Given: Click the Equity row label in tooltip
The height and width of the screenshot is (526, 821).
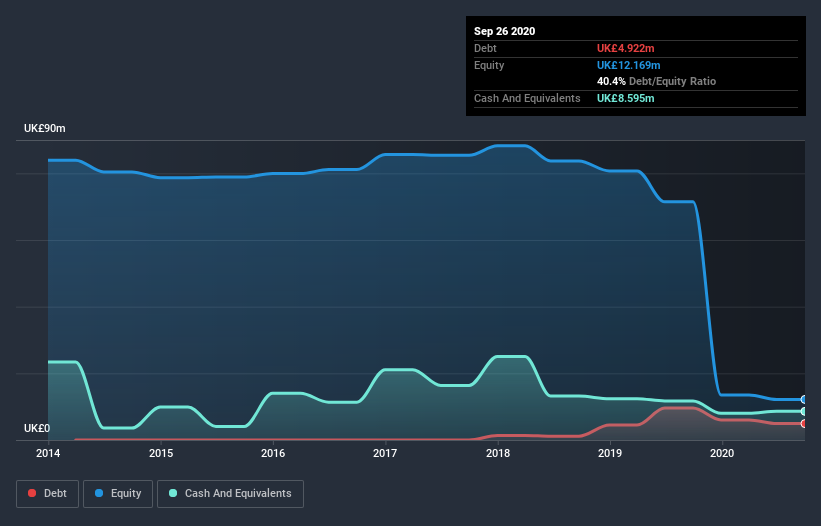Looking at the screenshot, I should (x=489, y=65).
